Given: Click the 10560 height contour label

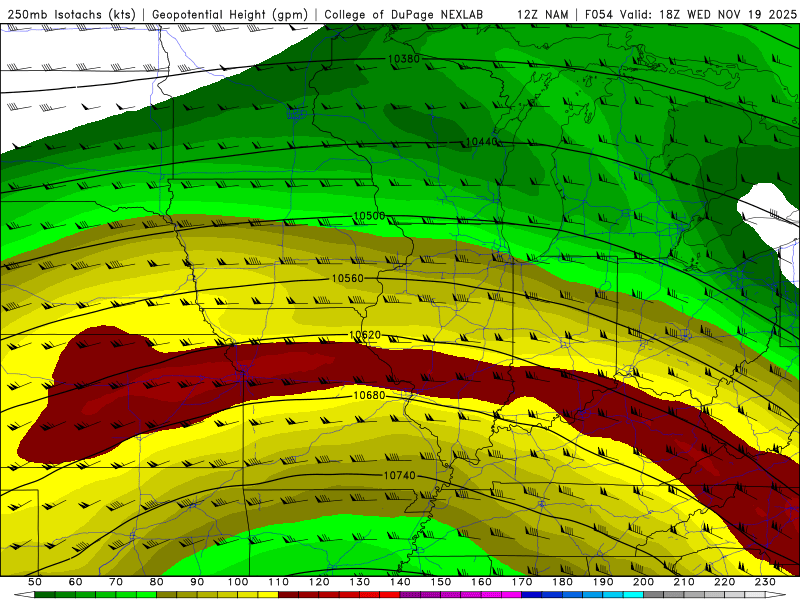Looking at the screenshot, I should (347, 278).
